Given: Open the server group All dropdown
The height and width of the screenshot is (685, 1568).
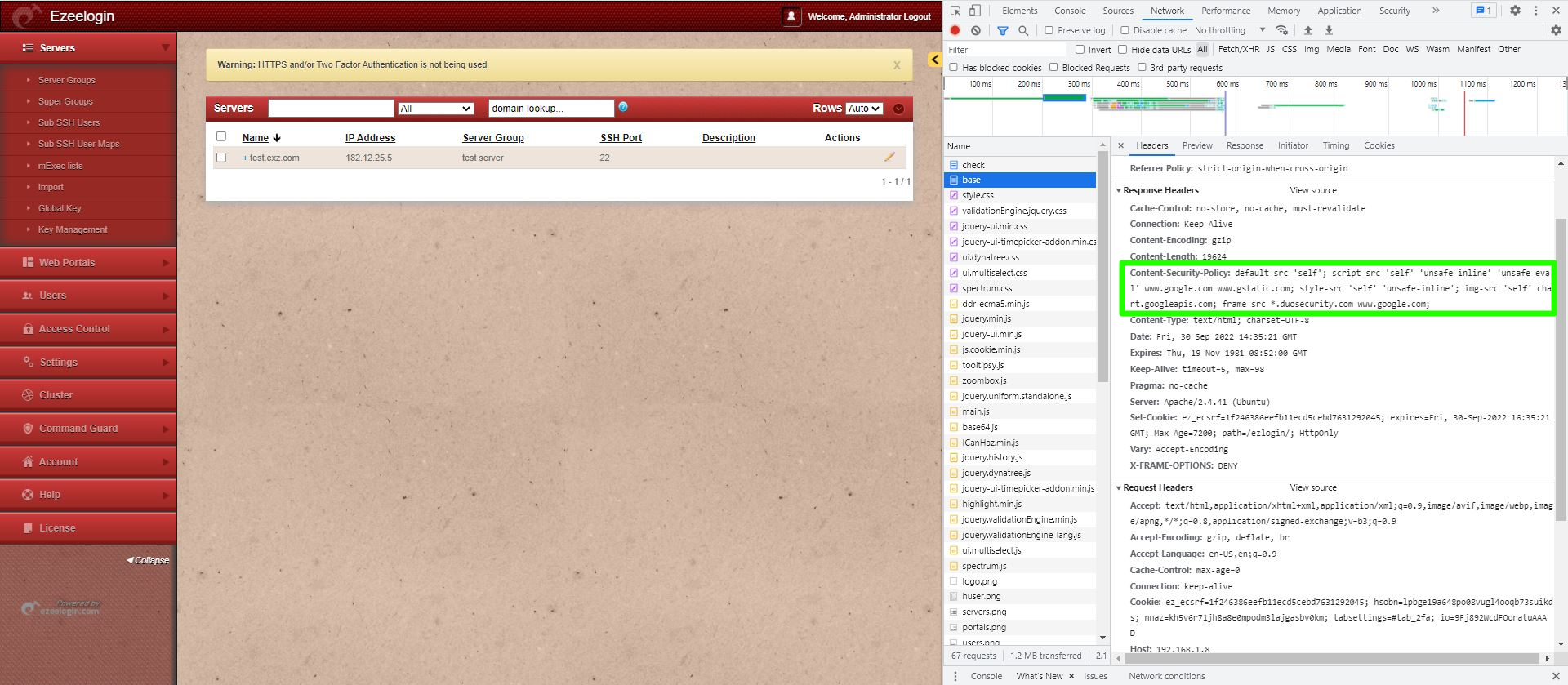Looking at the screenshot, I should [436, 109].
